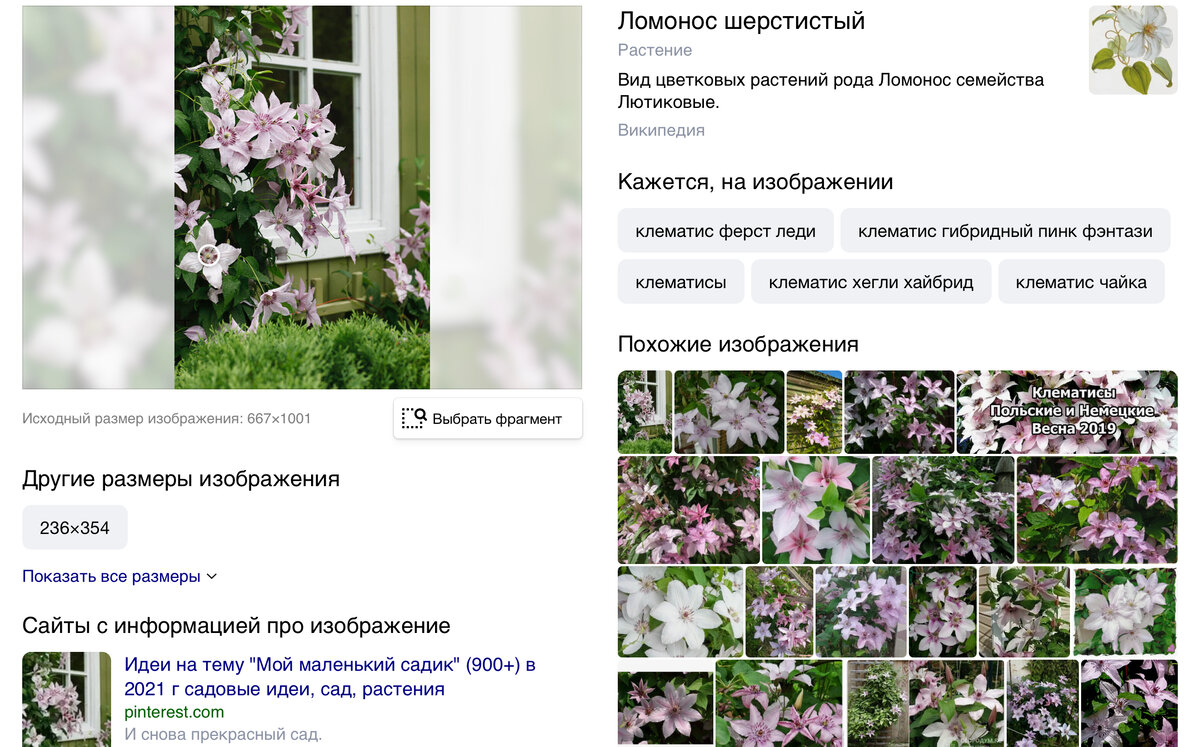This screenshot has width=1200, height=747.
Task: Open the large white clematis similar image
Action: click(x=680, y=611)
